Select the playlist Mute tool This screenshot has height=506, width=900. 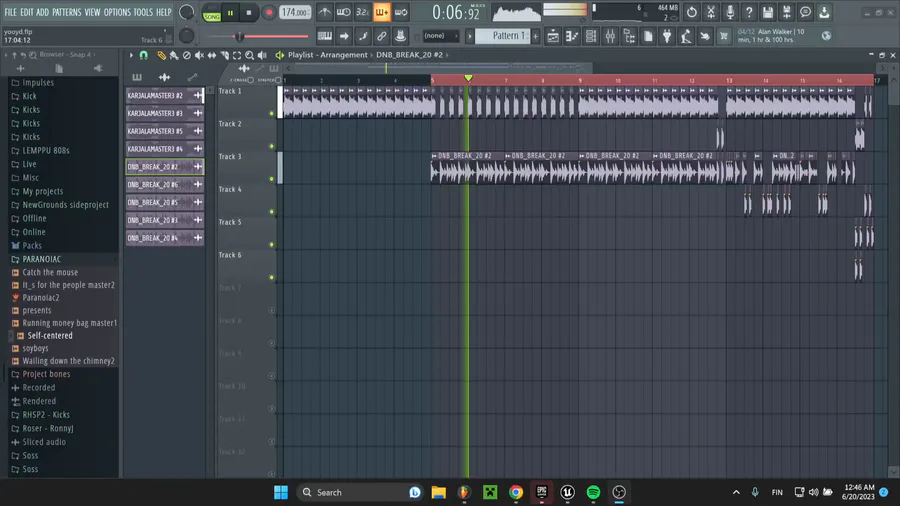pos(199,55)
